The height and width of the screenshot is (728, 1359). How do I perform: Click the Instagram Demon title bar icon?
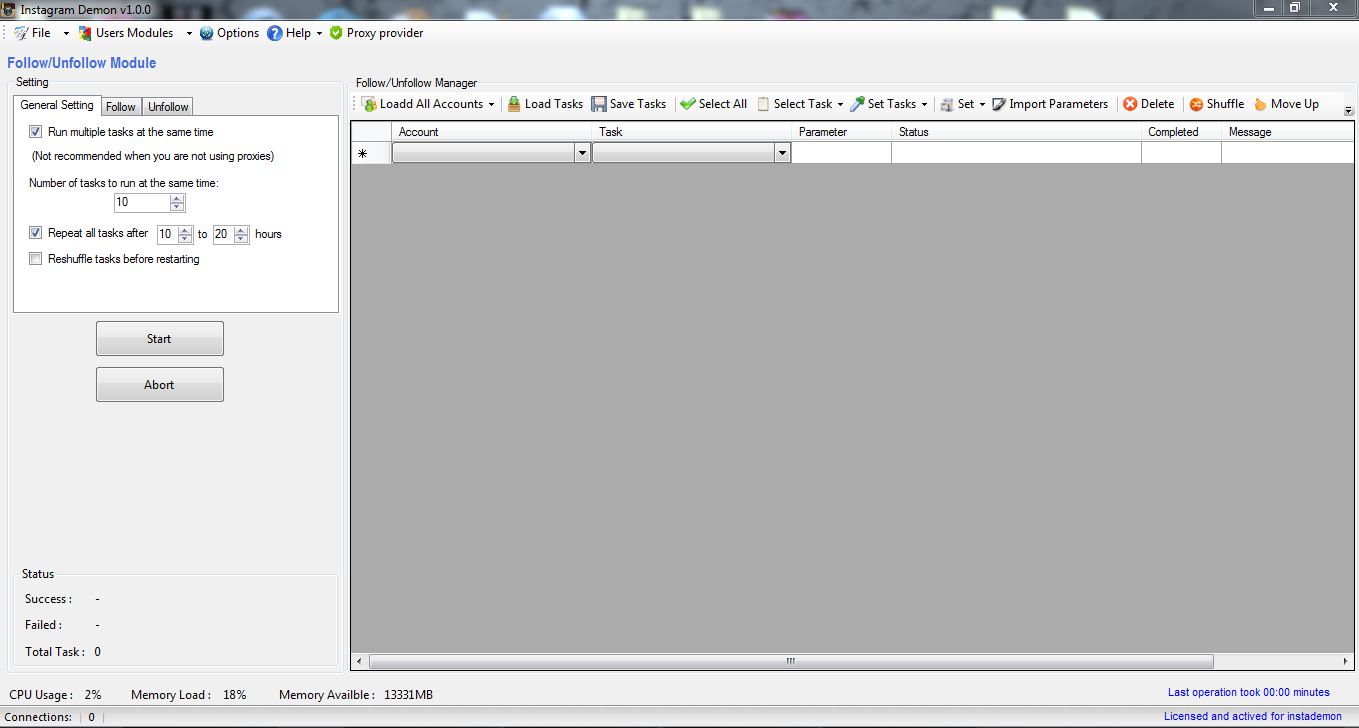pyautogui.click(x=8, y=8)
